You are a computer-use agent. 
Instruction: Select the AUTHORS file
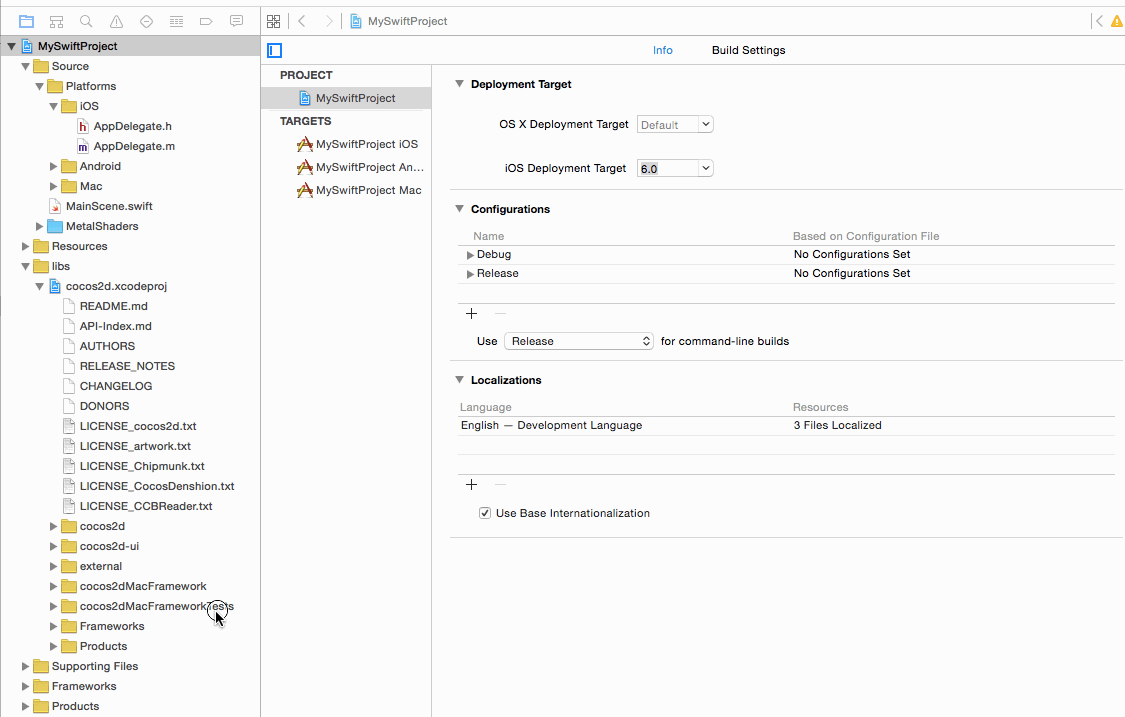click(x=107, y=346)
